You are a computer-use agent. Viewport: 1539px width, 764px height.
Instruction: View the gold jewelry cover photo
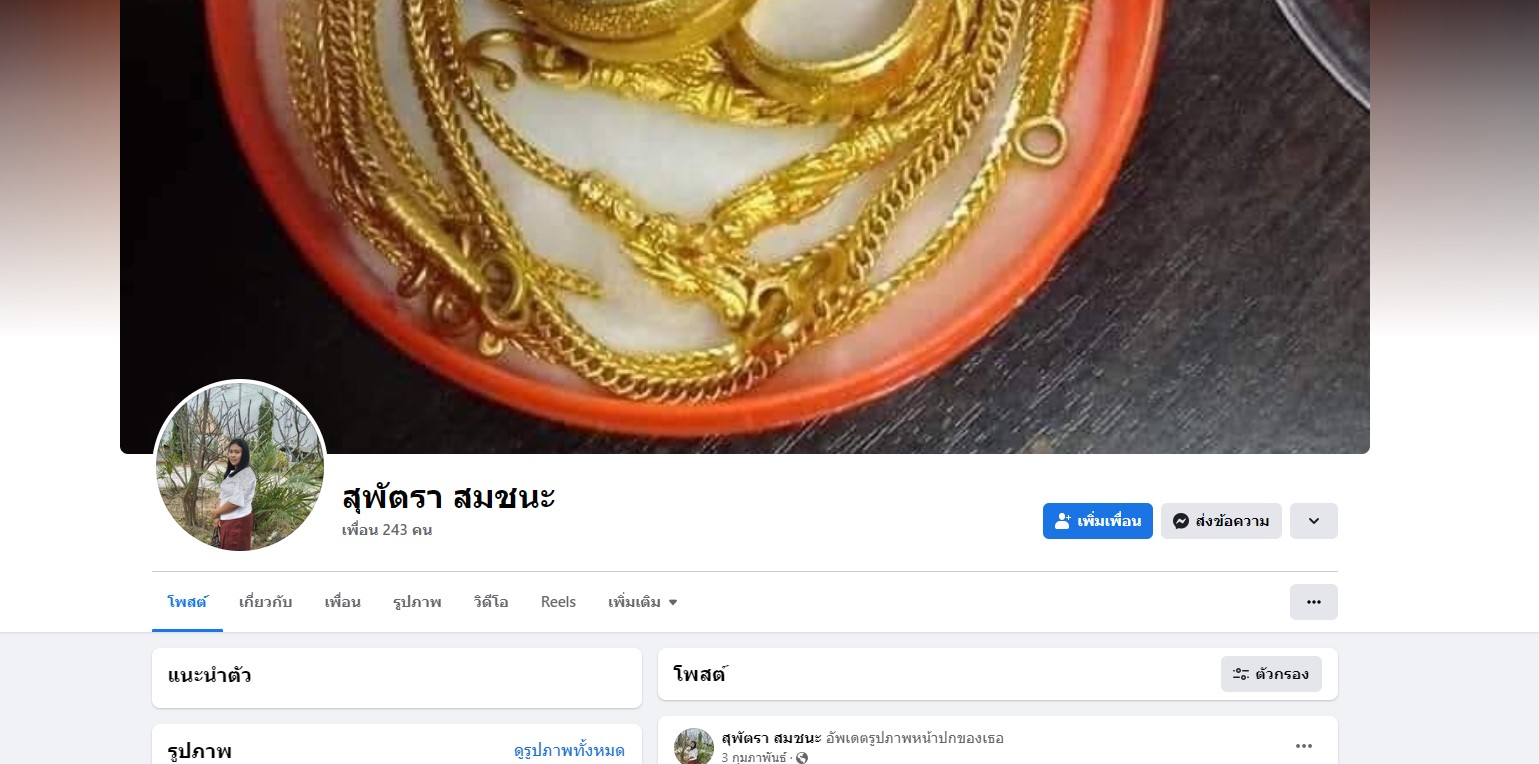[745, 227]
